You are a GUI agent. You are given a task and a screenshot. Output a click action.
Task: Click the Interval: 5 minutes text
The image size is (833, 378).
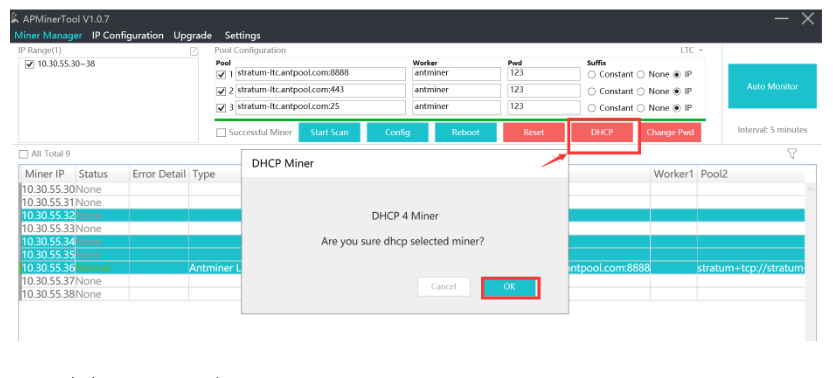(772, 130)
